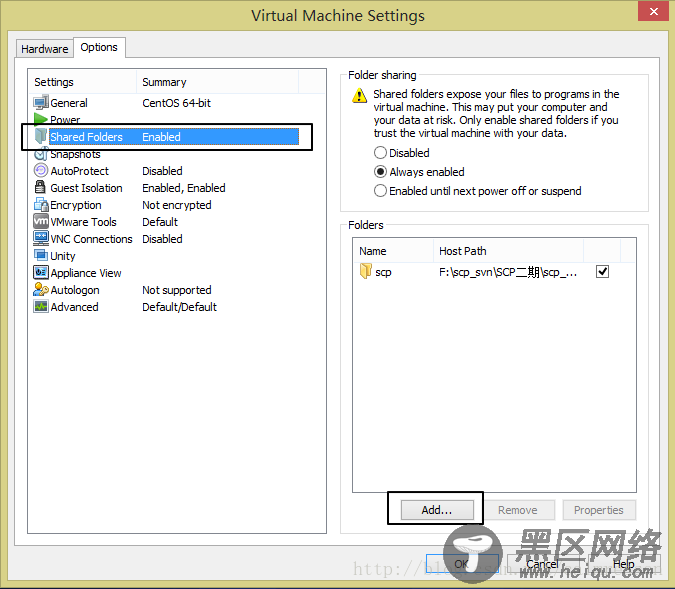This screenshot has width=675, height=589.
Task: Select the Always enabled radio button
Action: click(x=380, y=172)
